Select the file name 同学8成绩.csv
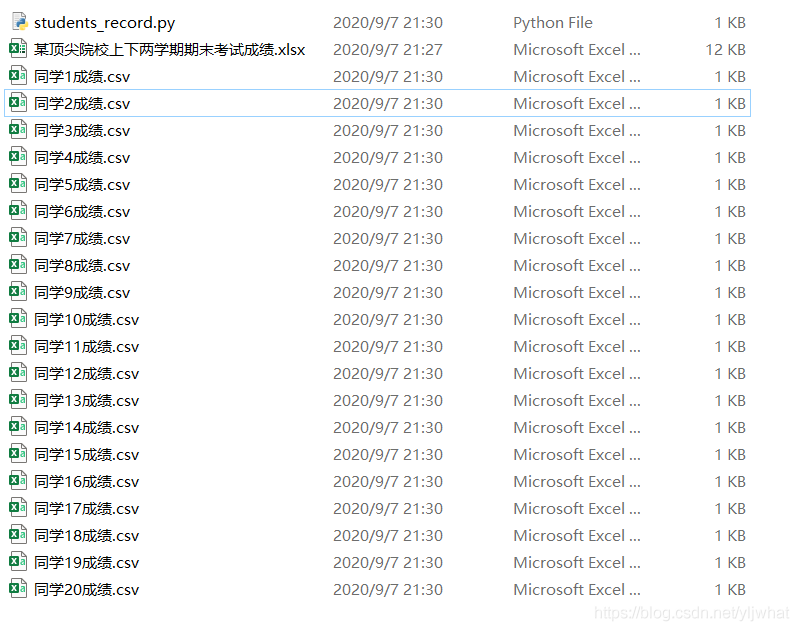799x631 pixels. click(x=82, y=266)
